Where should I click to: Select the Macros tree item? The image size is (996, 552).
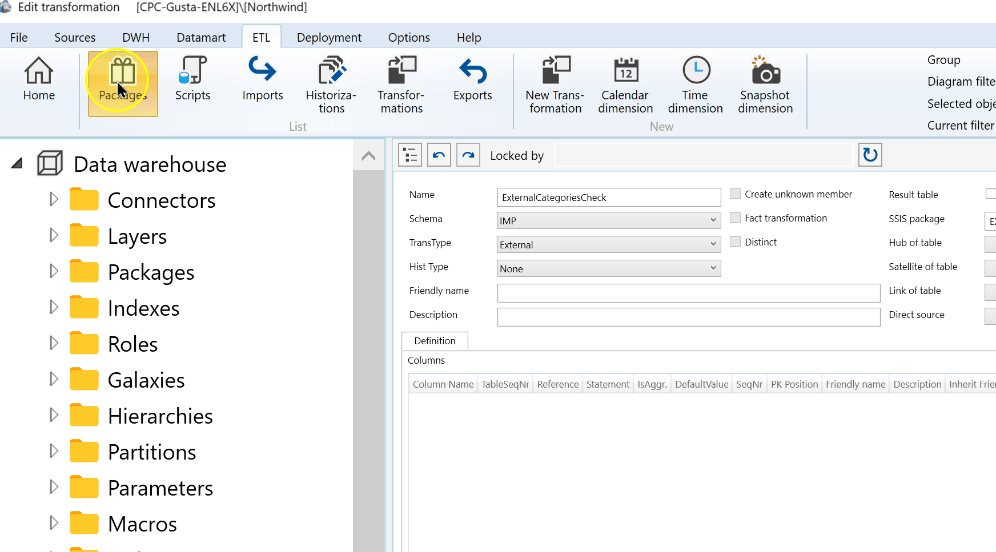(x=142, y=524)
